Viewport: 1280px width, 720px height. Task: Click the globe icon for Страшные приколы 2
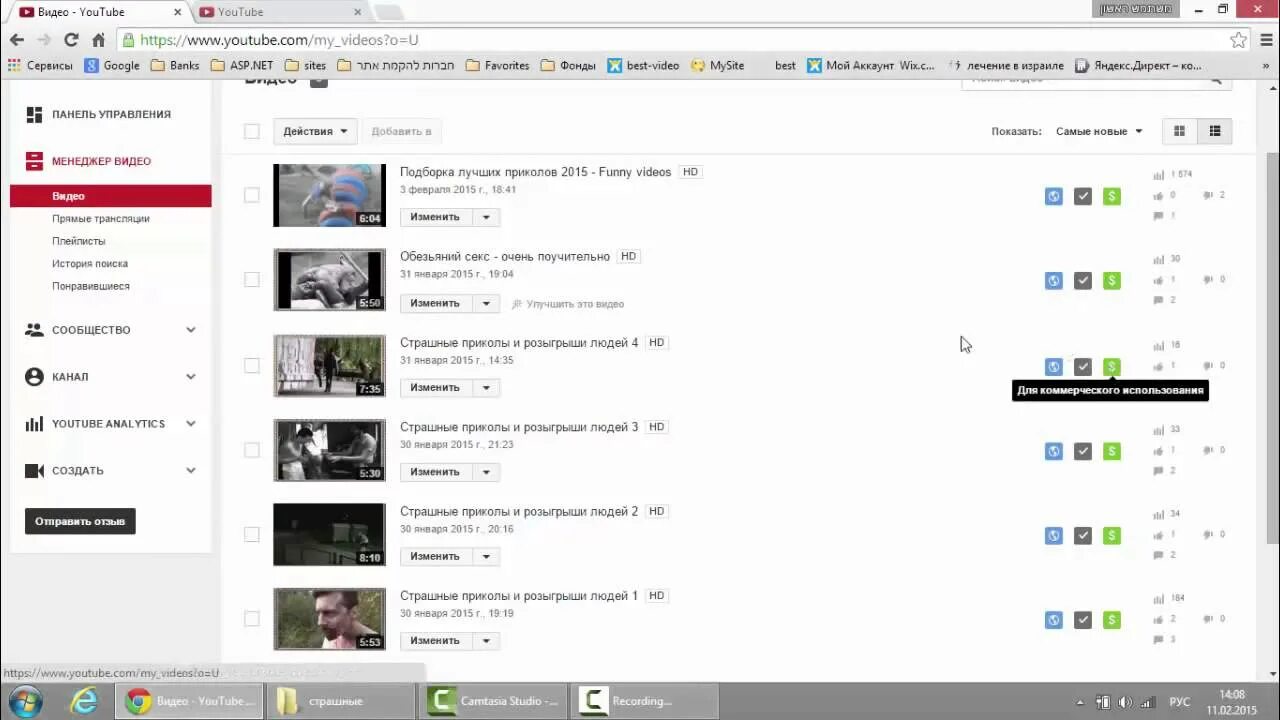1053,535
